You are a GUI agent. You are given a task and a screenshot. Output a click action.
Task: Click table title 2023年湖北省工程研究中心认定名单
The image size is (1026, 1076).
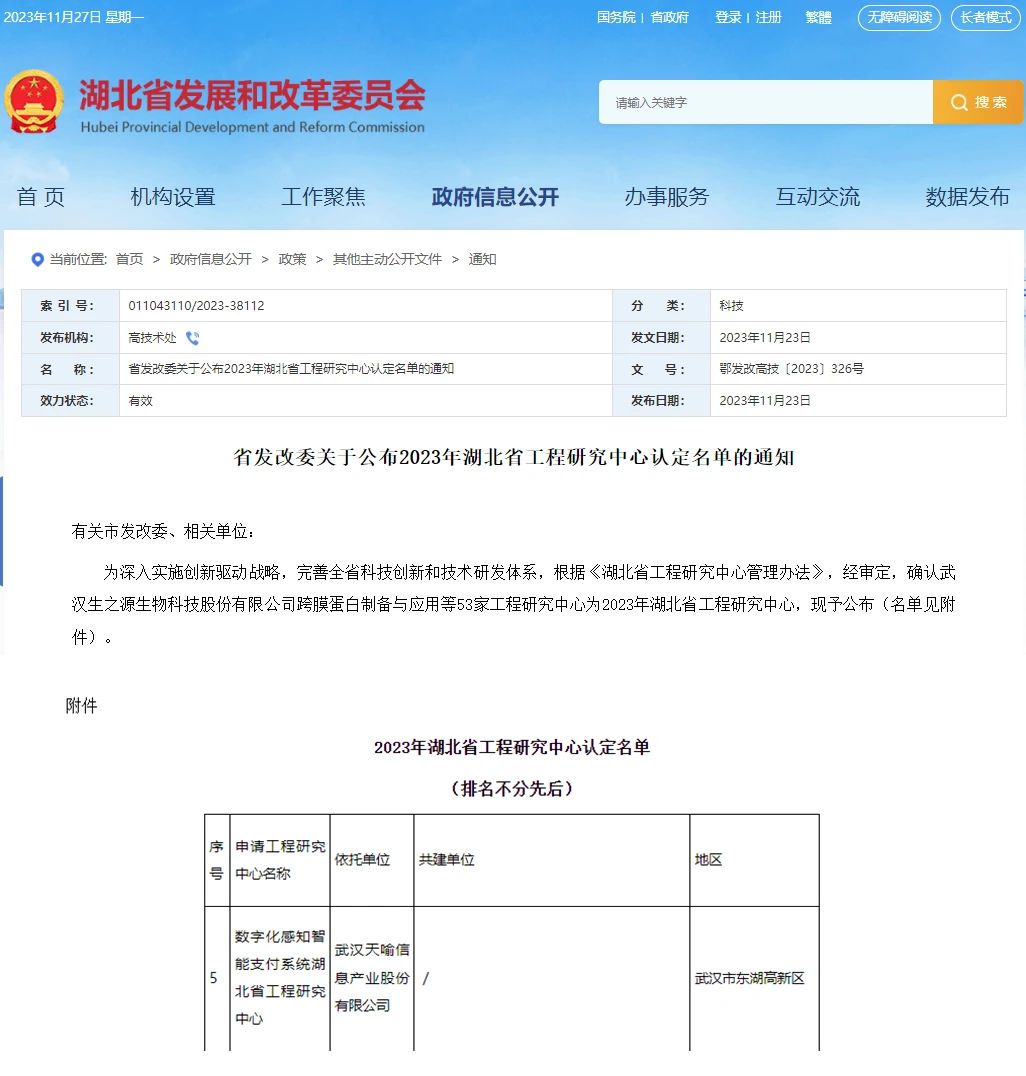click(512, 747)
